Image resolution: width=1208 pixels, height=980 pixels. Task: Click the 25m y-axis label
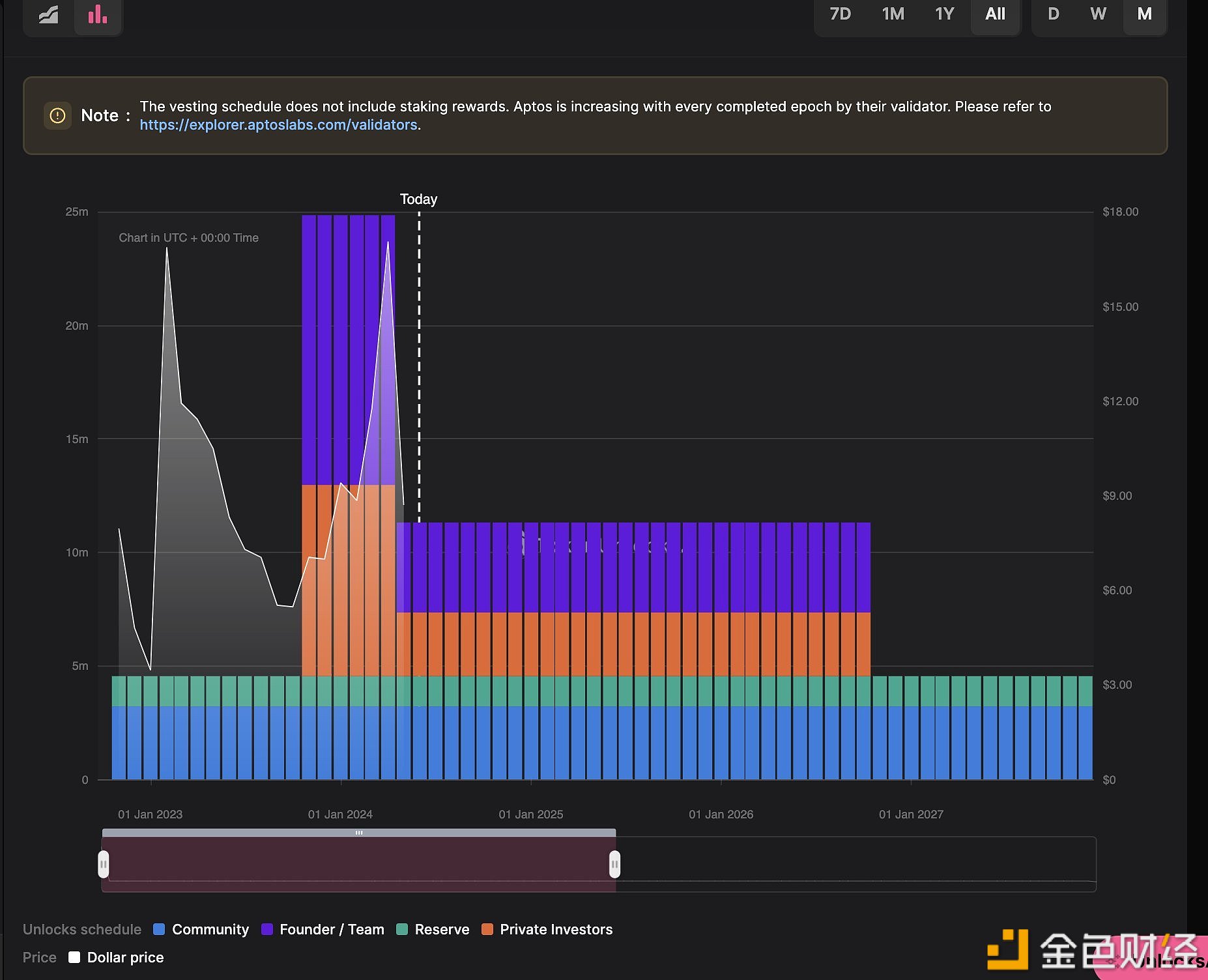click(77, 212)
